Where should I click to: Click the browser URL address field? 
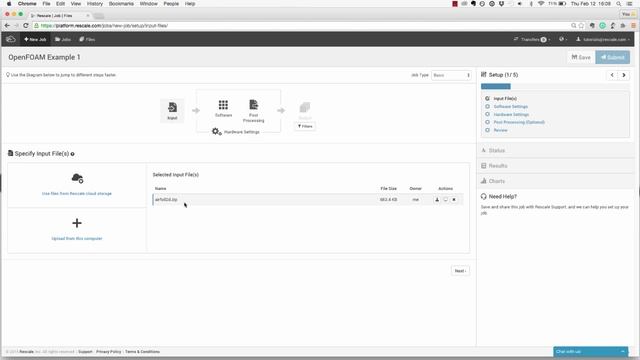[302, 25]
